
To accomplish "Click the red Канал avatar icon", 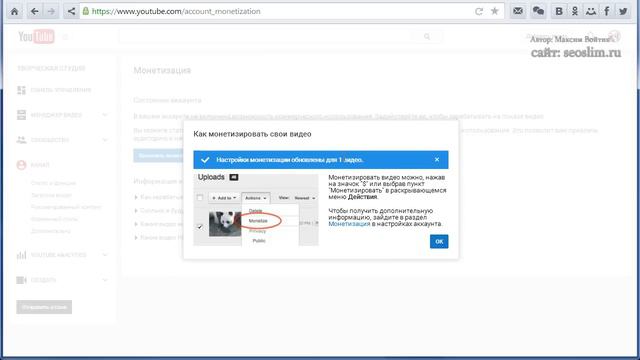I will point(21,165).
